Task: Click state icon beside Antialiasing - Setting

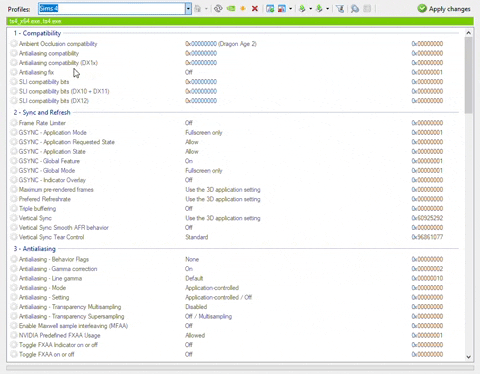Action: (14, 297)
